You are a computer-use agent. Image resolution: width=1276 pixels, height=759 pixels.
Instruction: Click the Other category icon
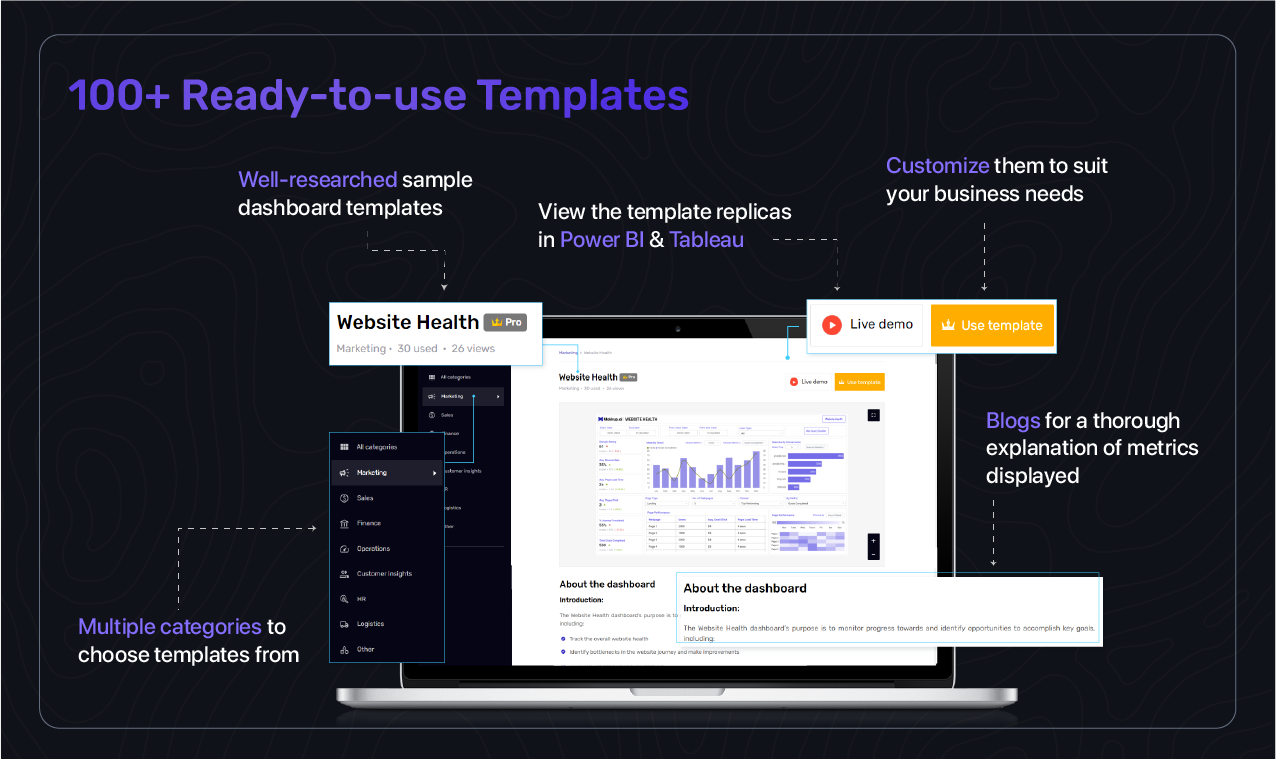pos(344,649)
